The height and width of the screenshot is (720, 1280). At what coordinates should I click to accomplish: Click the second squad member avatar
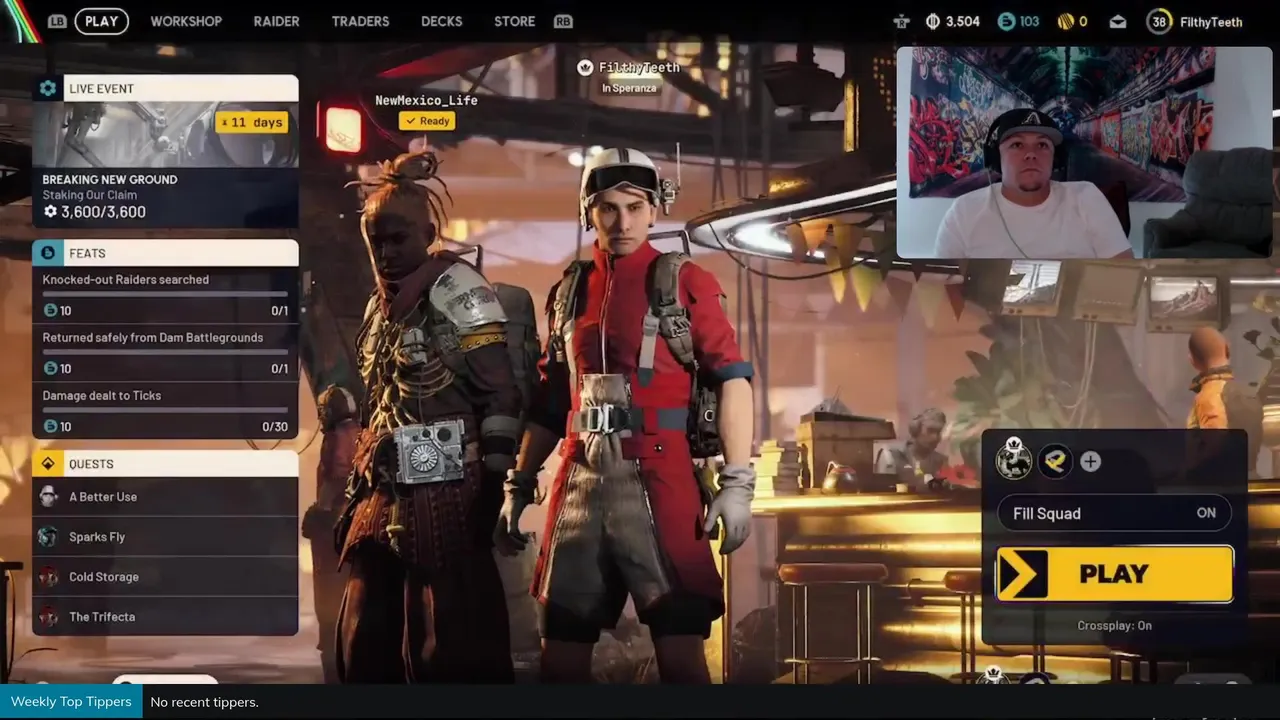click(x=1054, y=461)
